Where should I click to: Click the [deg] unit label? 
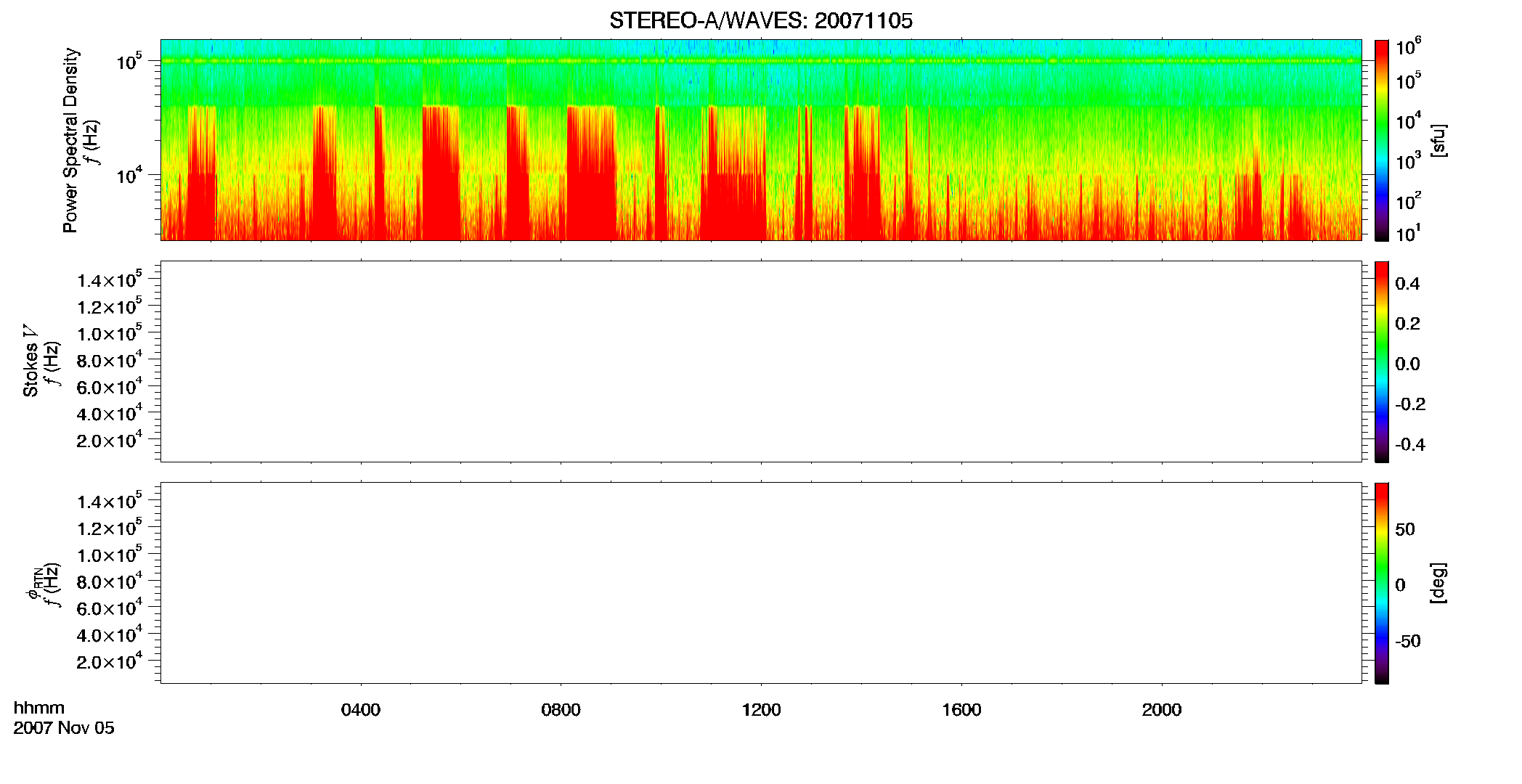tap(1438, 583)
